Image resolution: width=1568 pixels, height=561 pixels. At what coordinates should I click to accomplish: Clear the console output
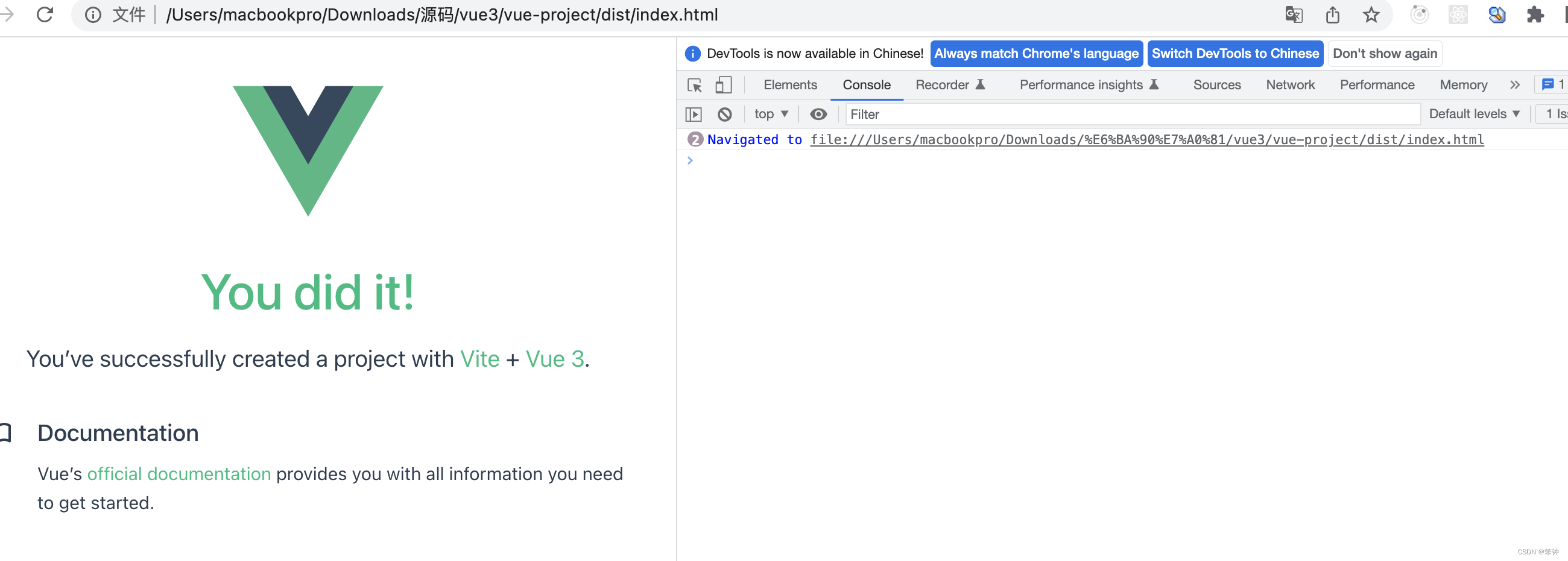(x=724, y=115)
